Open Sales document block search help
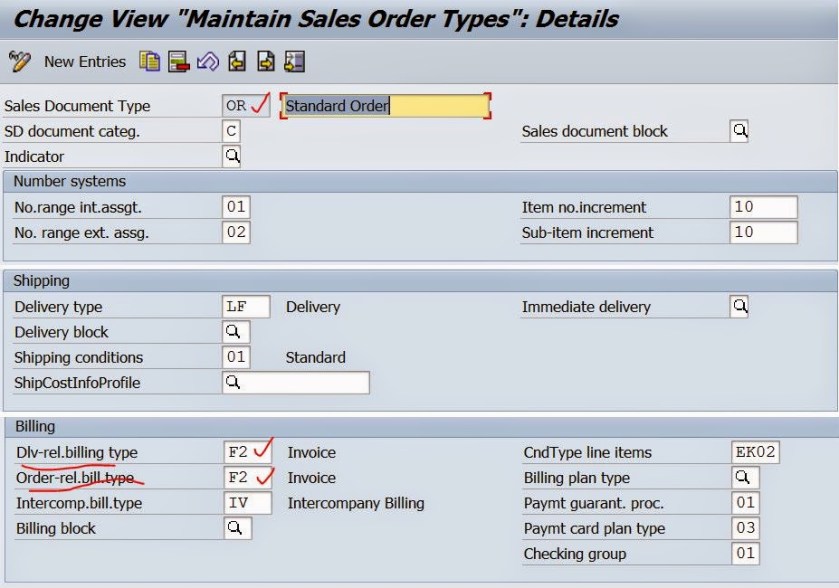 click(739, 131)
